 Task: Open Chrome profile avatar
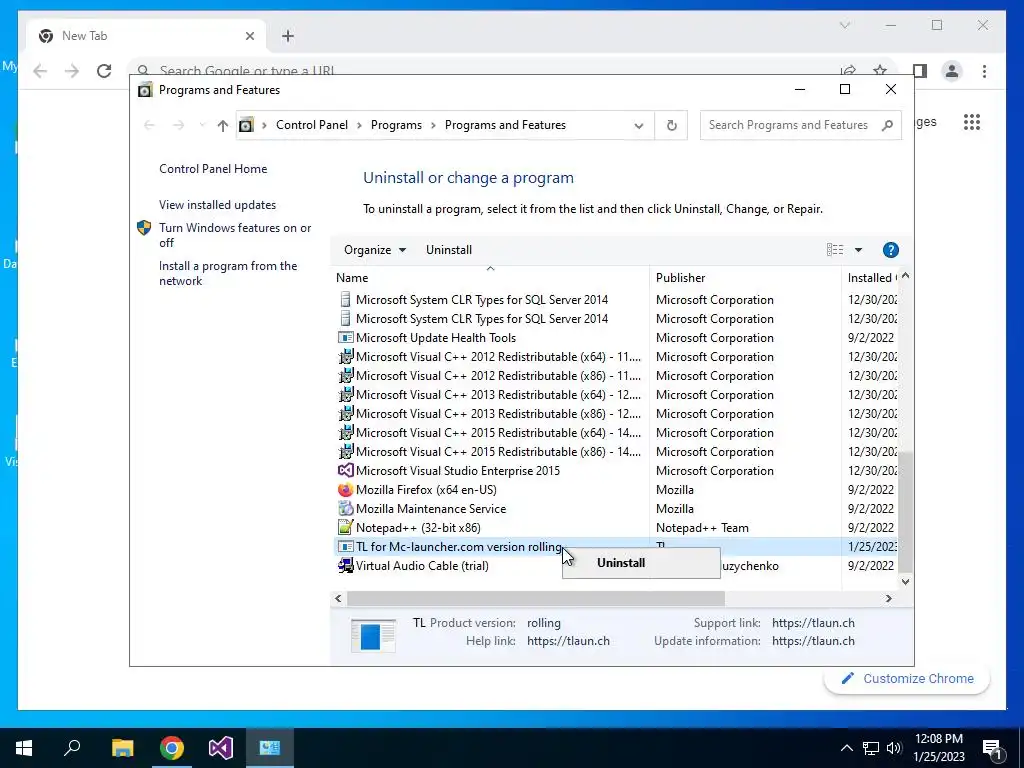coord(952,71)
